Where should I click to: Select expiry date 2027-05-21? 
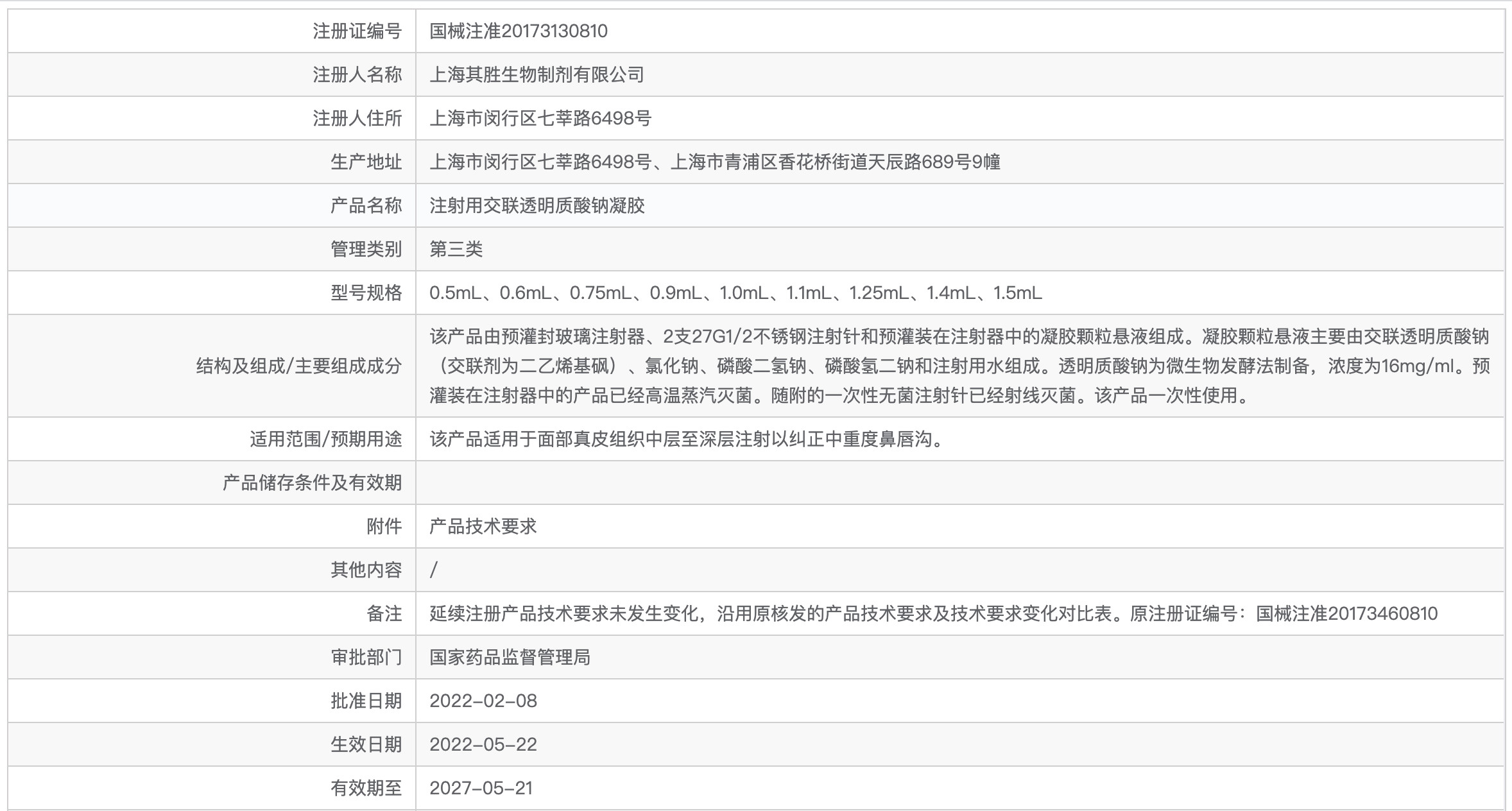tap(481, 788)
